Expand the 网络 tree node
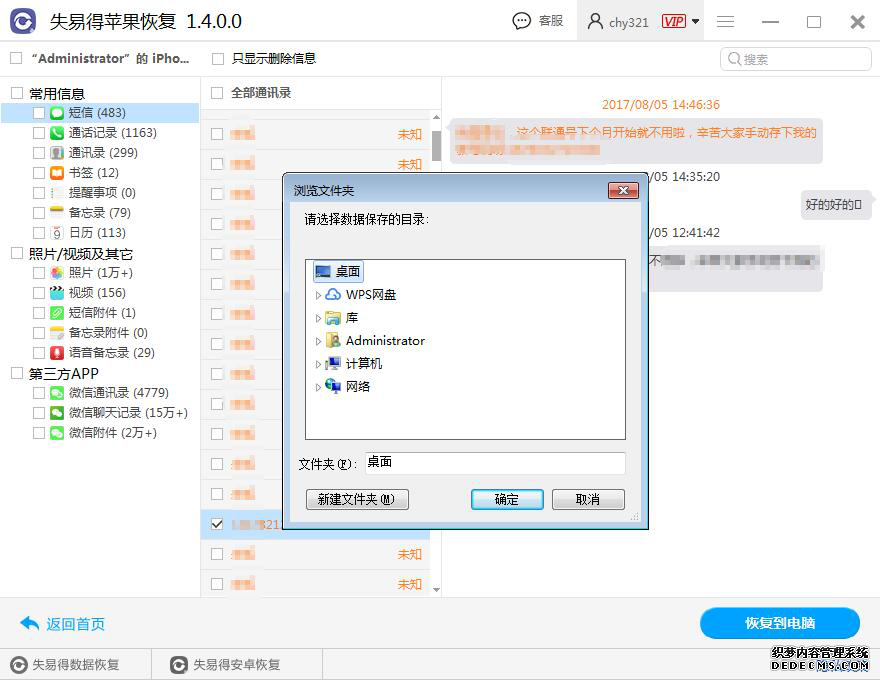The height and width of the screenshot is (680, 880). pyautogui.click(x=318, y=387)
